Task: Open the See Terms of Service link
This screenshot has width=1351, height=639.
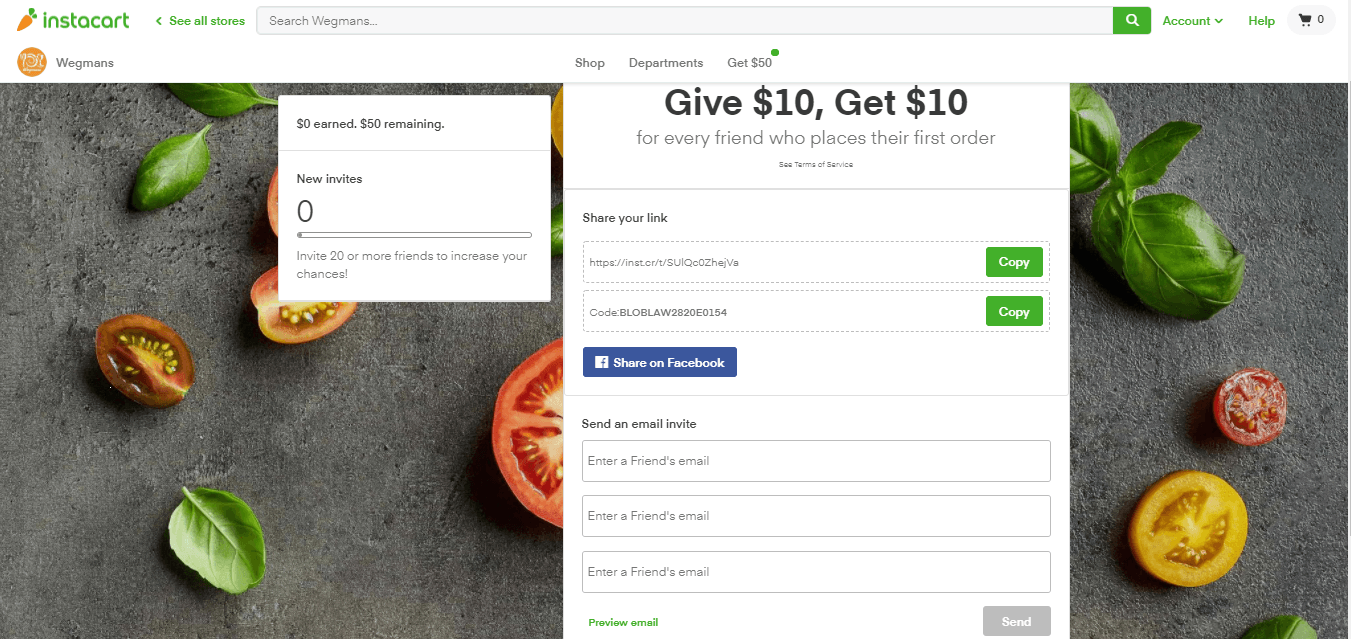Action: coord(816,164)
